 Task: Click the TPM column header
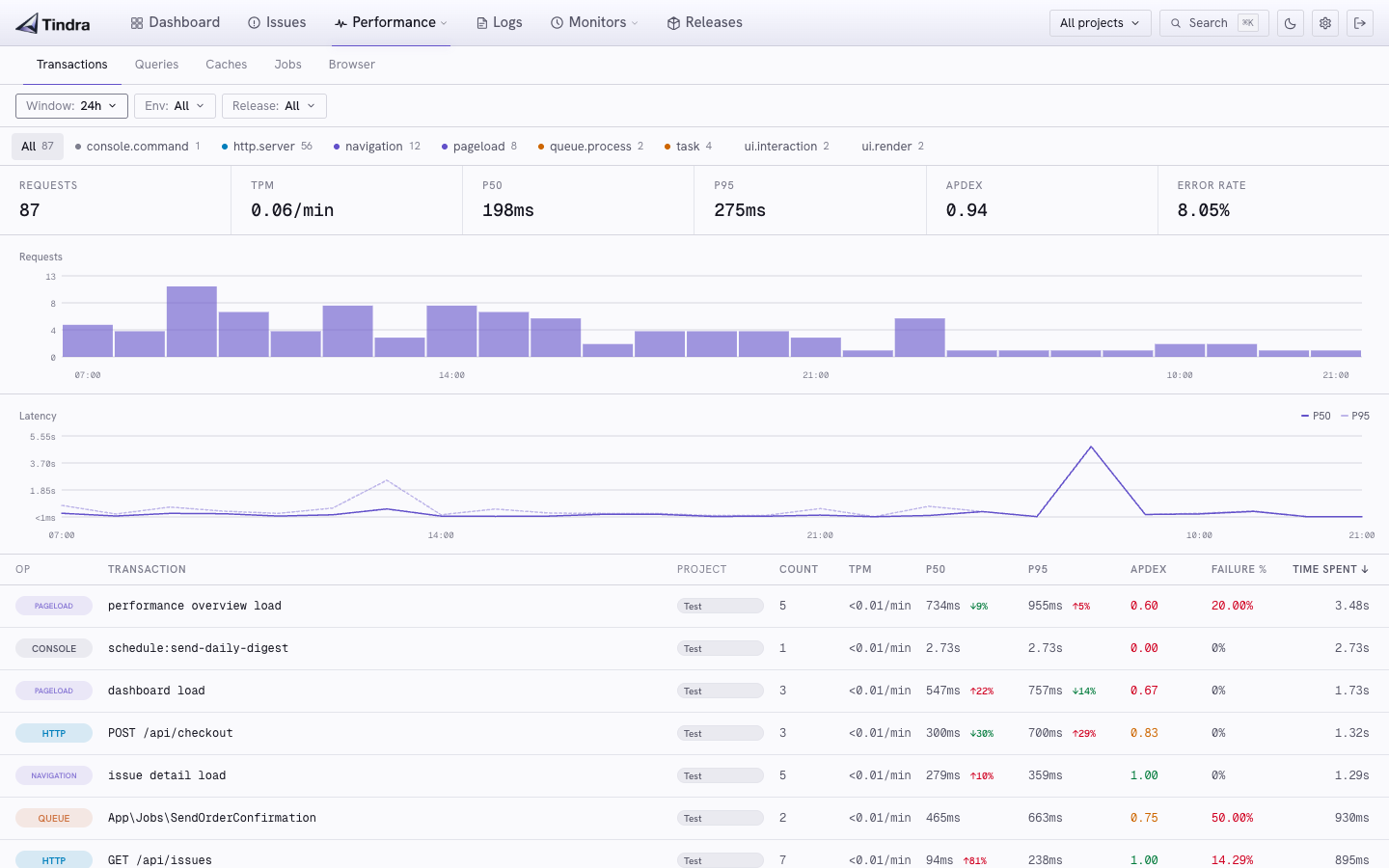click(860, 570)
